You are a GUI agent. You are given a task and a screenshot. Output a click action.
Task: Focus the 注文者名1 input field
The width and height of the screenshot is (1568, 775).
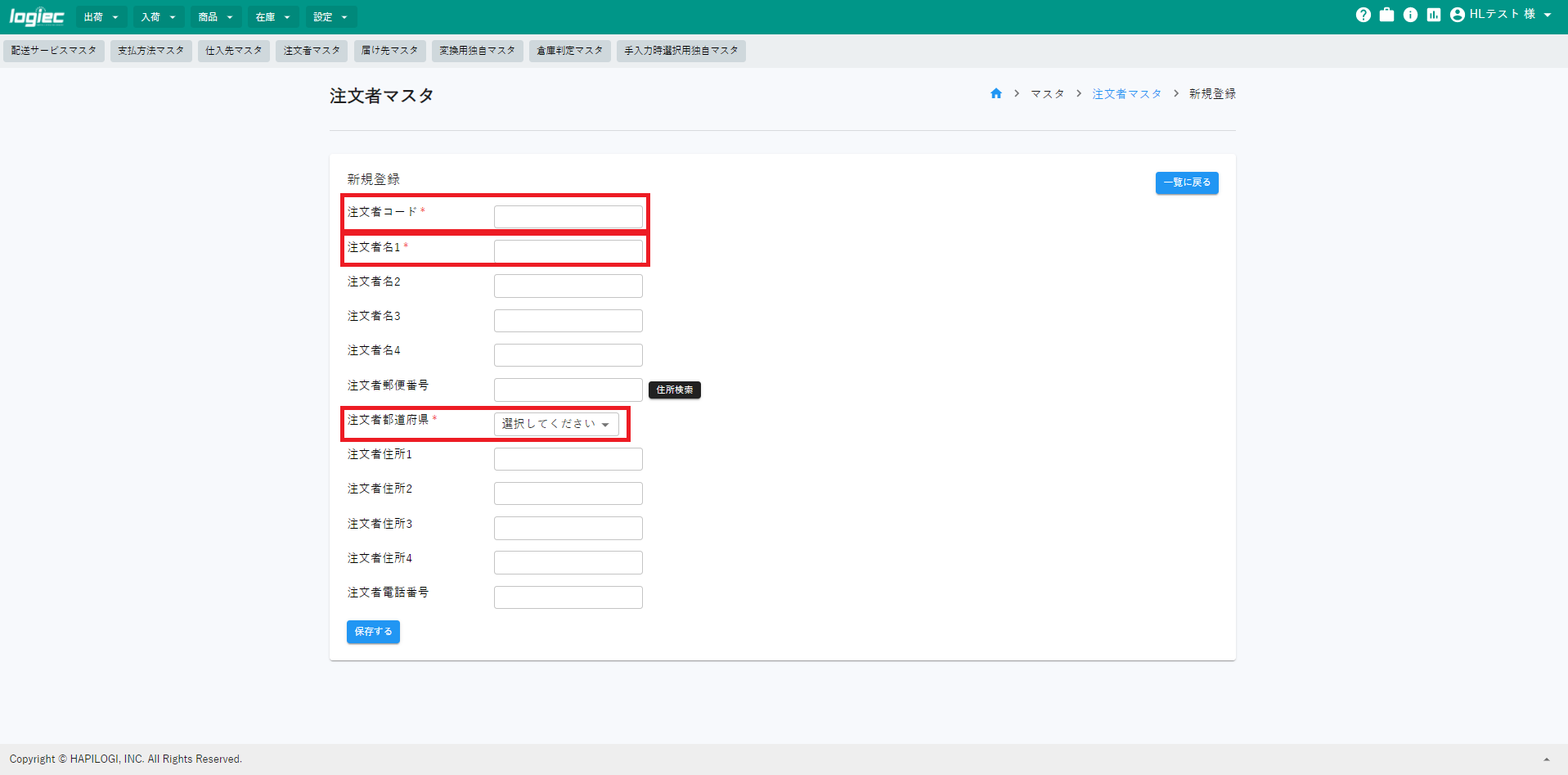point(568,251)
